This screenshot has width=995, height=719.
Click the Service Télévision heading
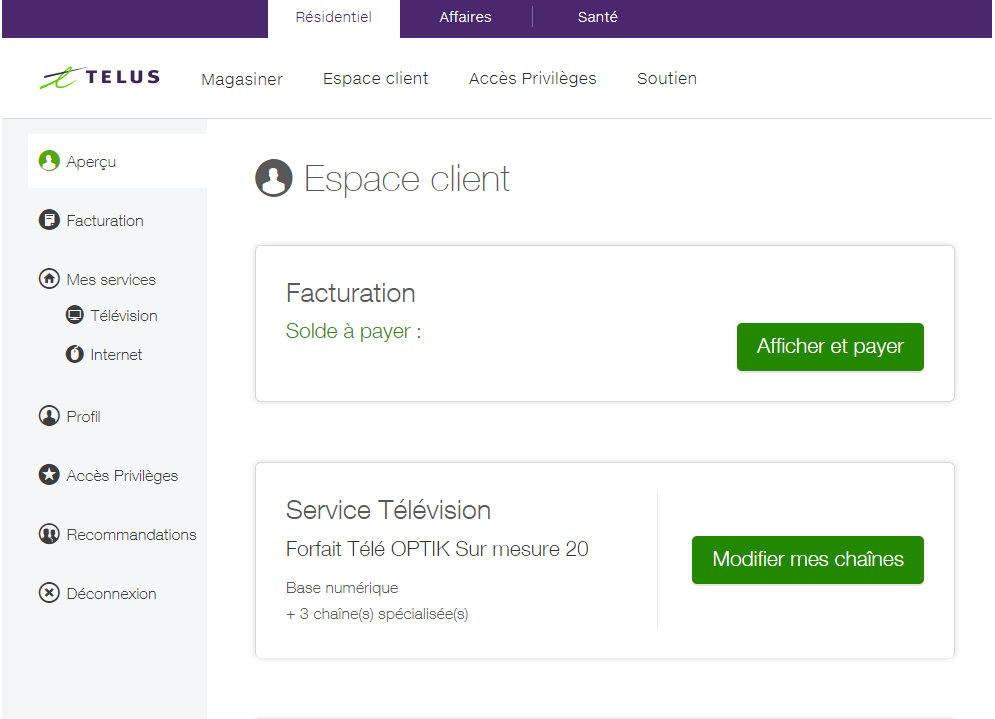coord(388,510)
